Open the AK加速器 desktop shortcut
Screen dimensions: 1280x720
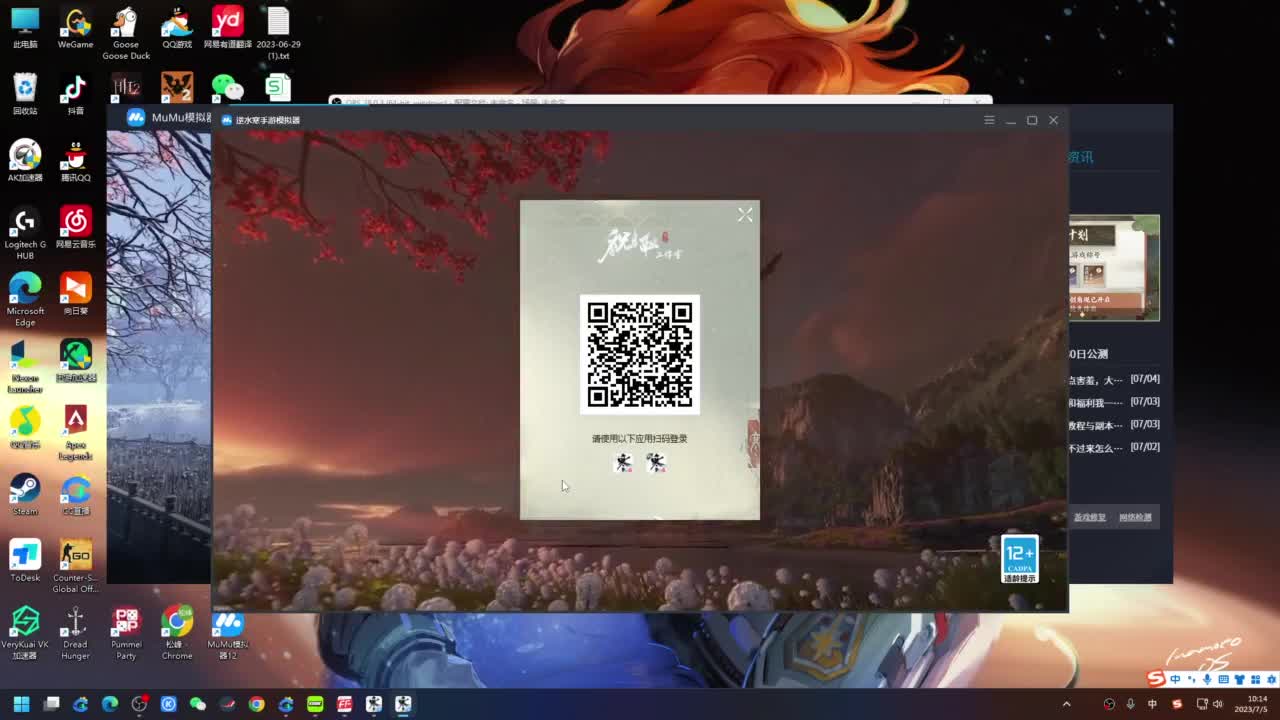(25, 161)
